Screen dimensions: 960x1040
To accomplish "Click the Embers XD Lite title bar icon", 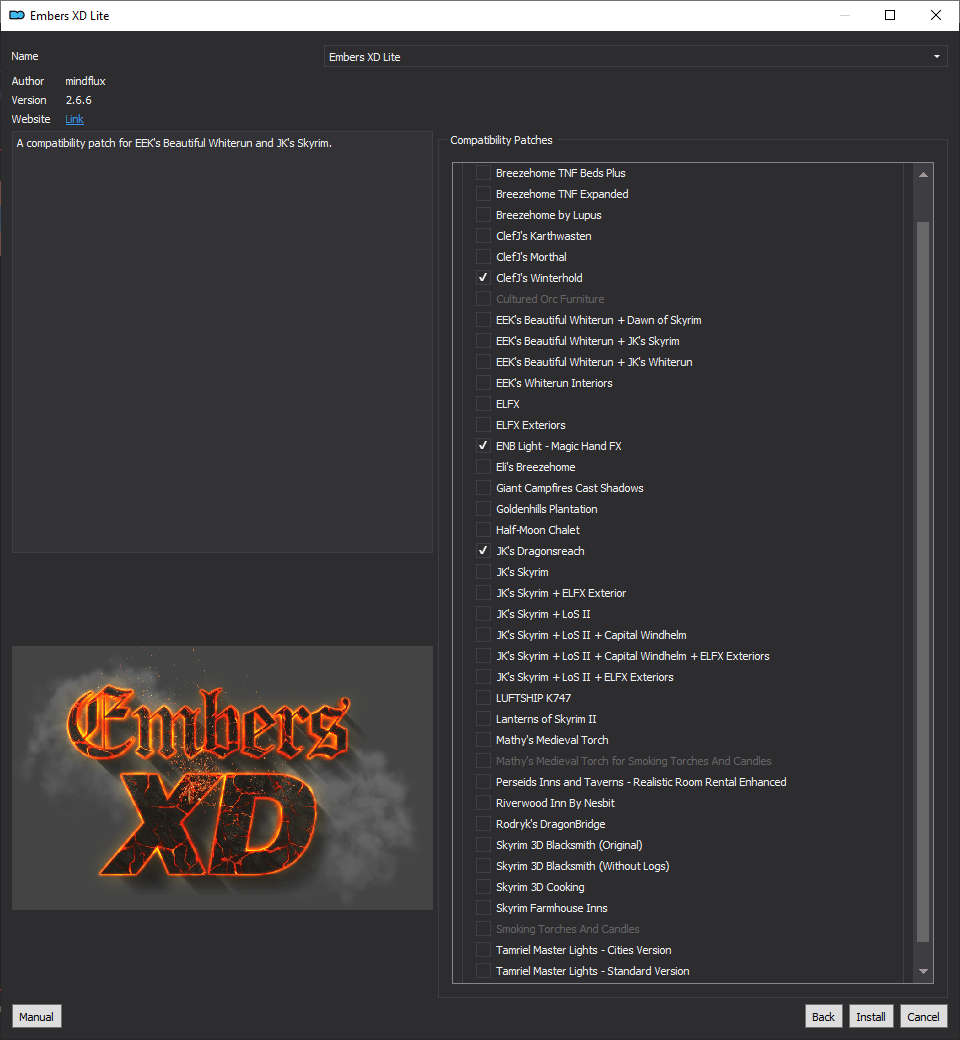I will pyautogui.click(x=17, y=15).
